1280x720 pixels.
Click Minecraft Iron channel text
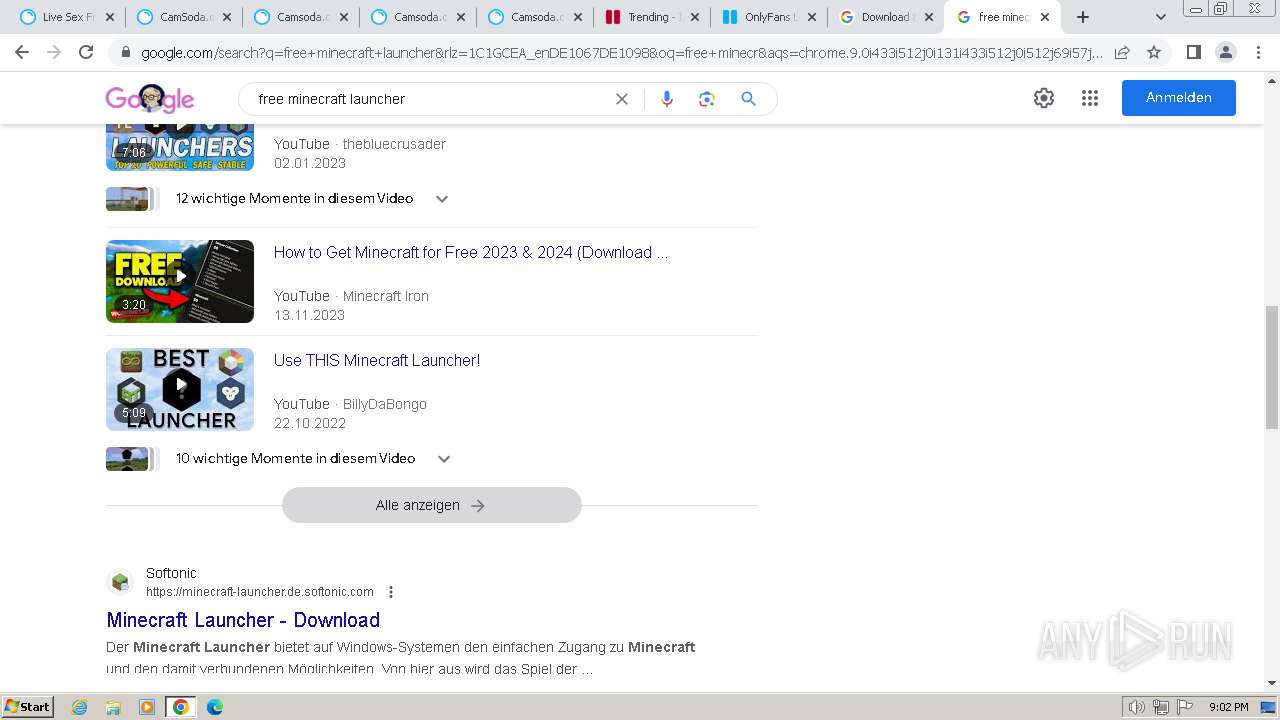pyautogui.click(x=386, y=296)
